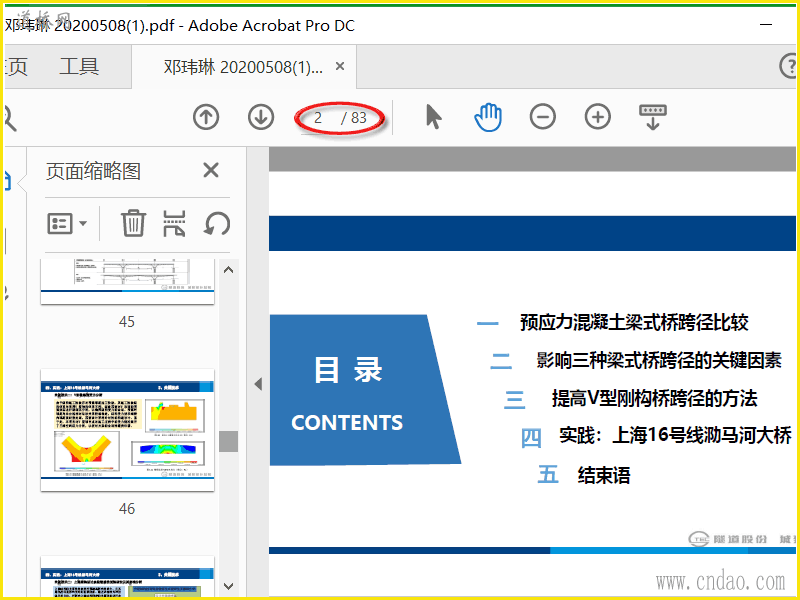Open the page thumbnails sidebar icon

pos(7,181)
